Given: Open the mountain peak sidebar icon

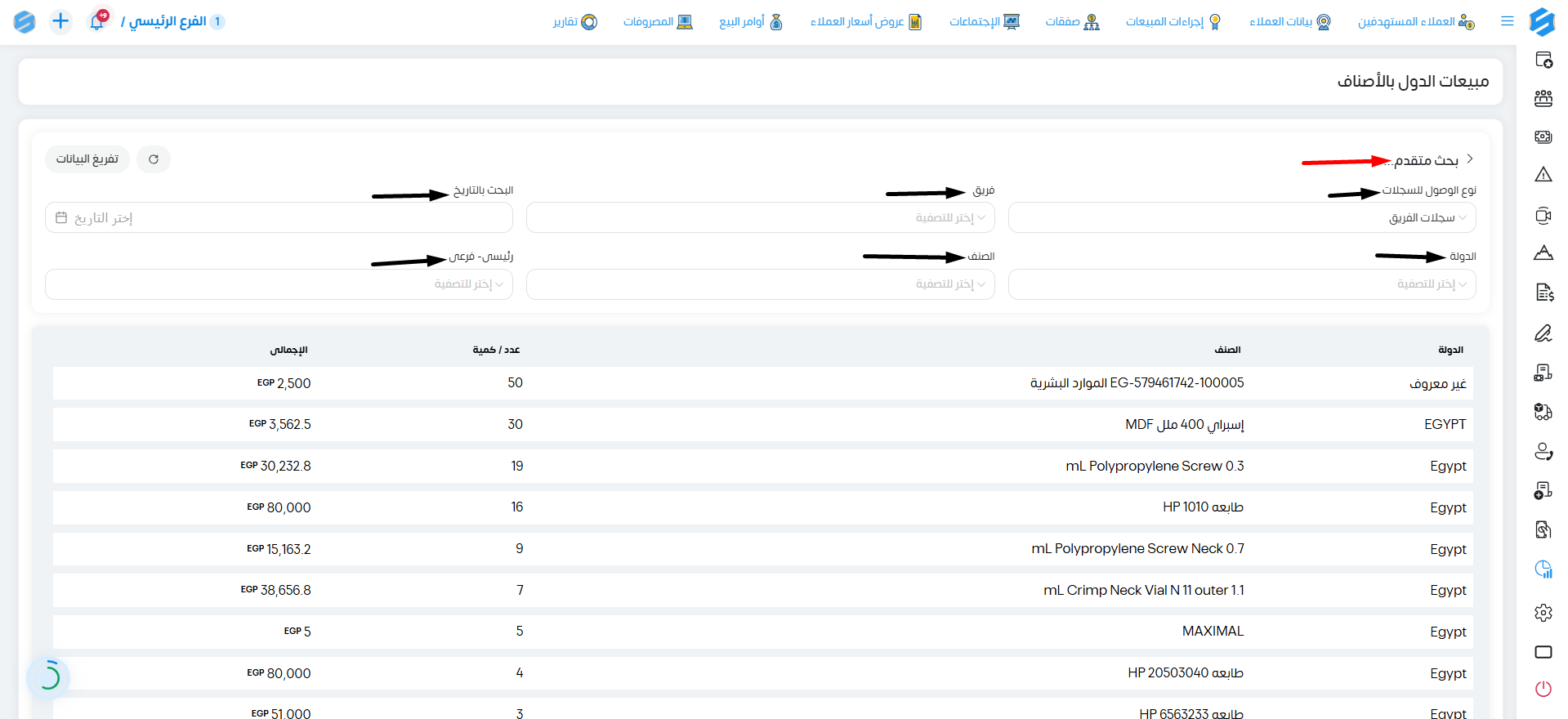Looking at the screenshot, I should [x=1543, y=252].
